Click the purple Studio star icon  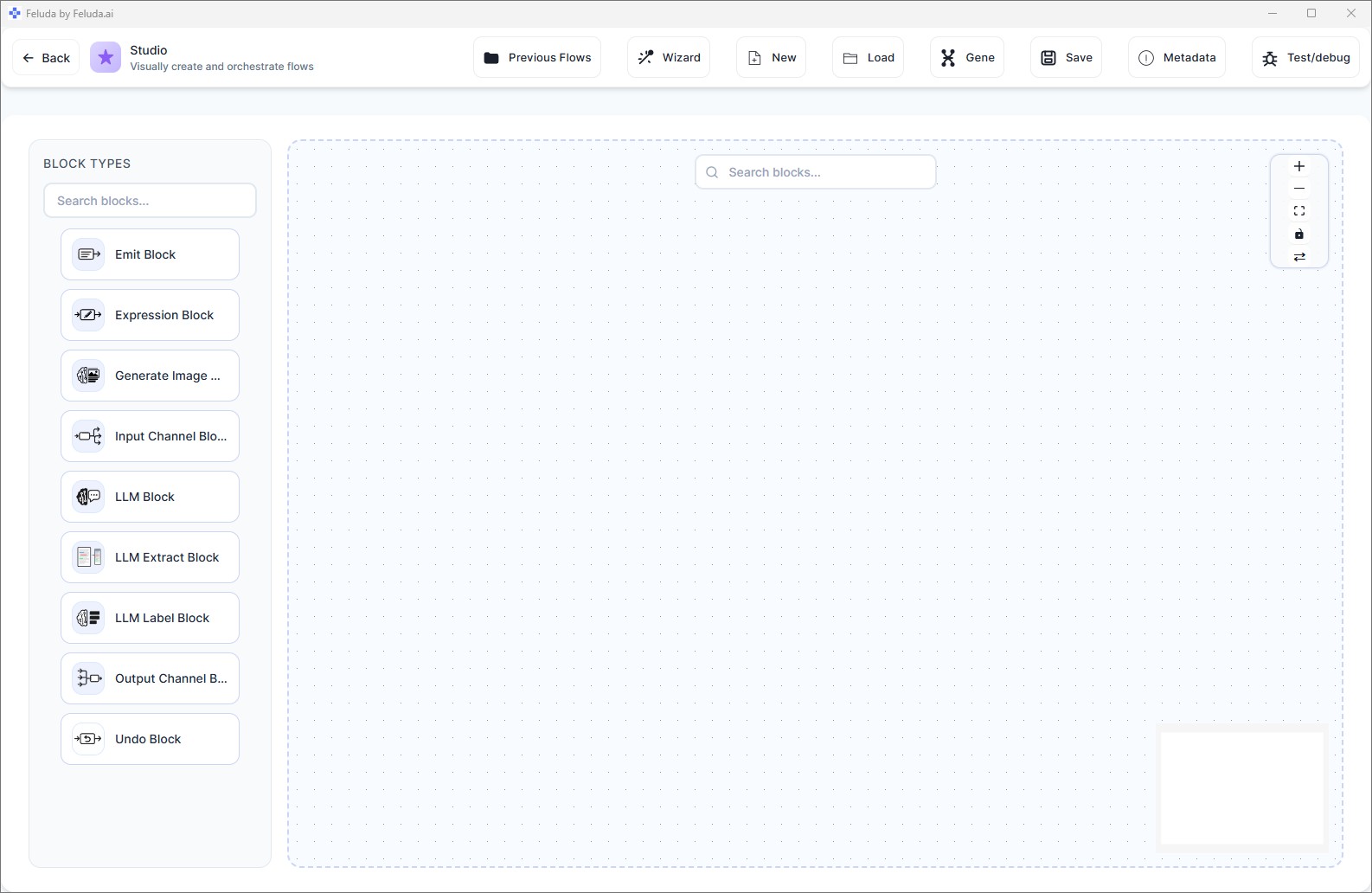click(x=106, y=58)
